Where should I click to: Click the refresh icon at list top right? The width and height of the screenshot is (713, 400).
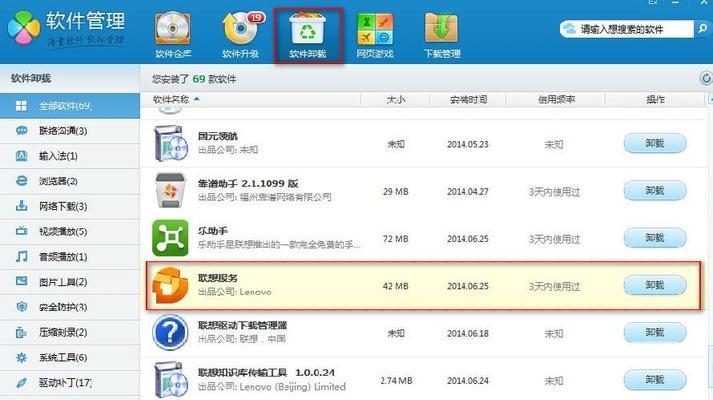coord(706,79)
